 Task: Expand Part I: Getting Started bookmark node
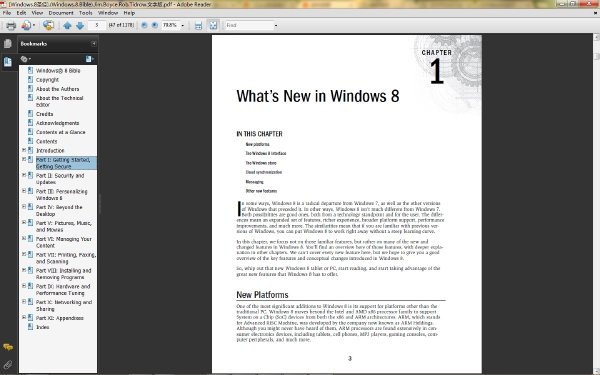24,159
